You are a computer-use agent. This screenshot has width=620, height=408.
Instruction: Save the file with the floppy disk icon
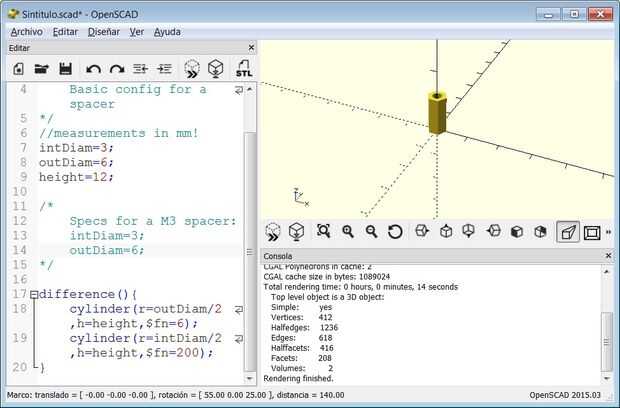[65, 69]
